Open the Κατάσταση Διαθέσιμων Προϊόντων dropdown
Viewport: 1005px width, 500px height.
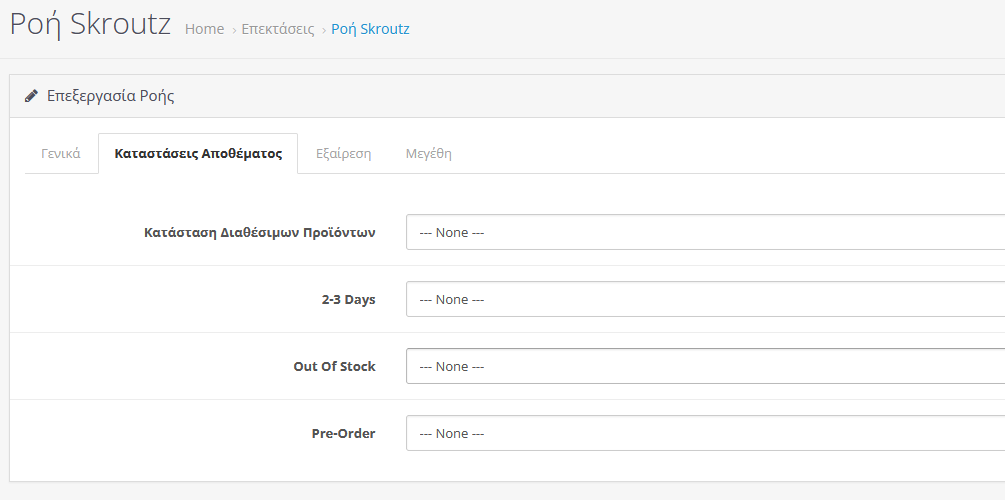(705, 232)
